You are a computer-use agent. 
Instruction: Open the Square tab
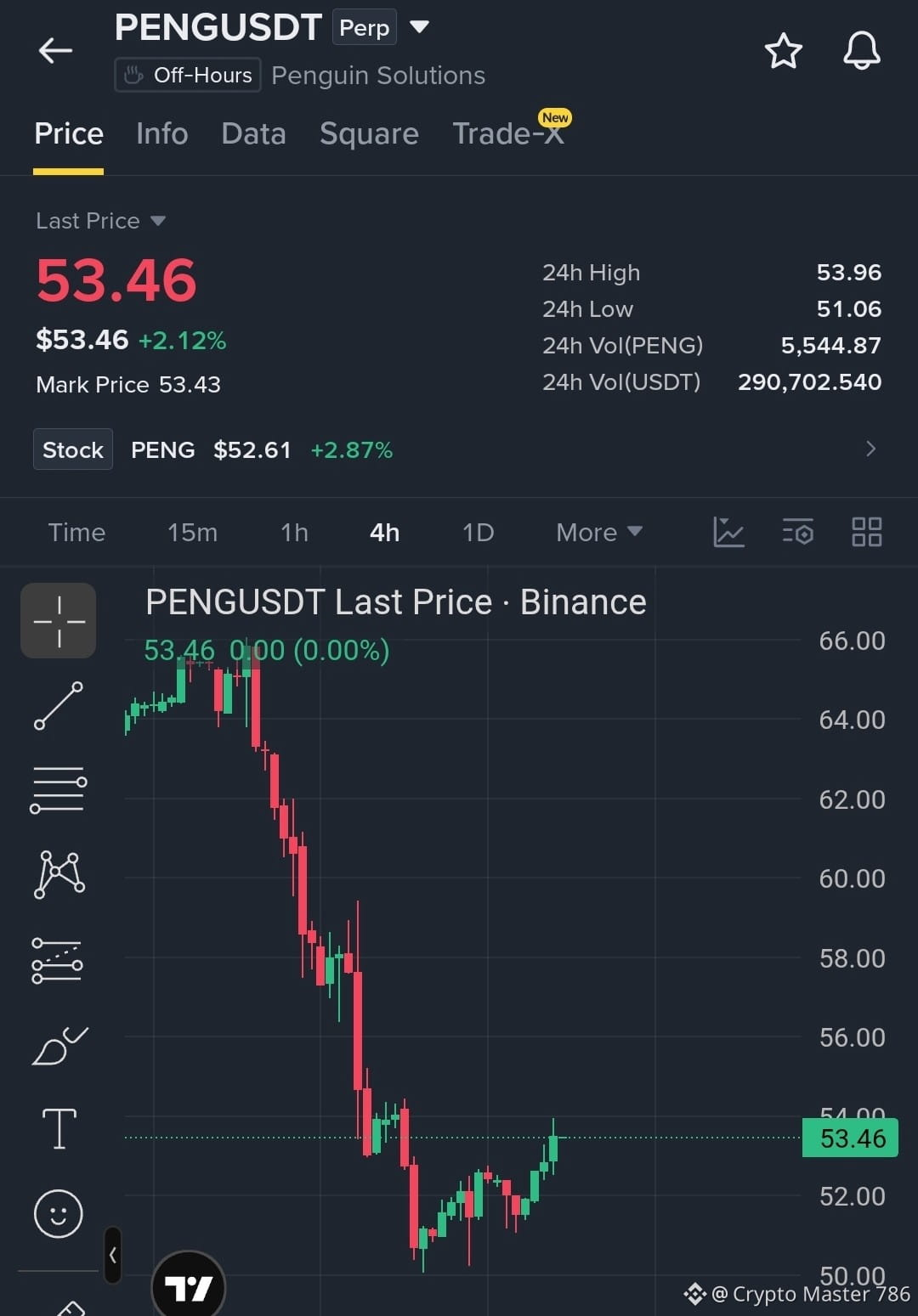click(x=369, y=134)
